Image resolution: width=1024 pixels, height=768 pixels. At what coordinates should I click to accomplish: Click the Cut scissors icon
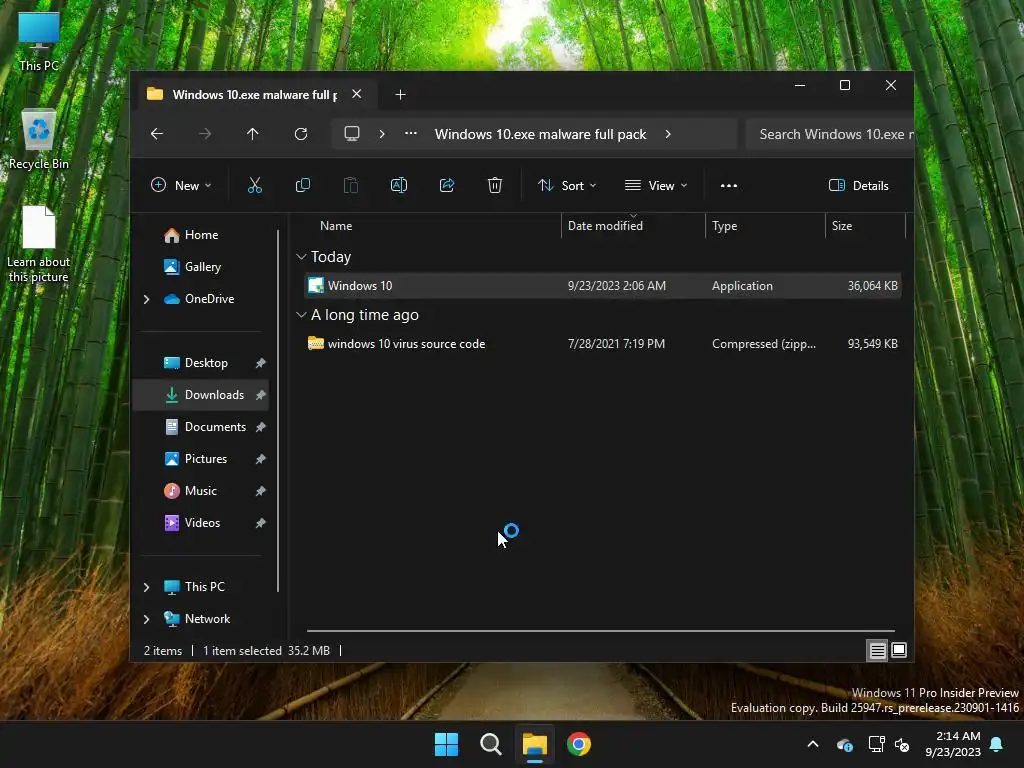pos(255,185)
